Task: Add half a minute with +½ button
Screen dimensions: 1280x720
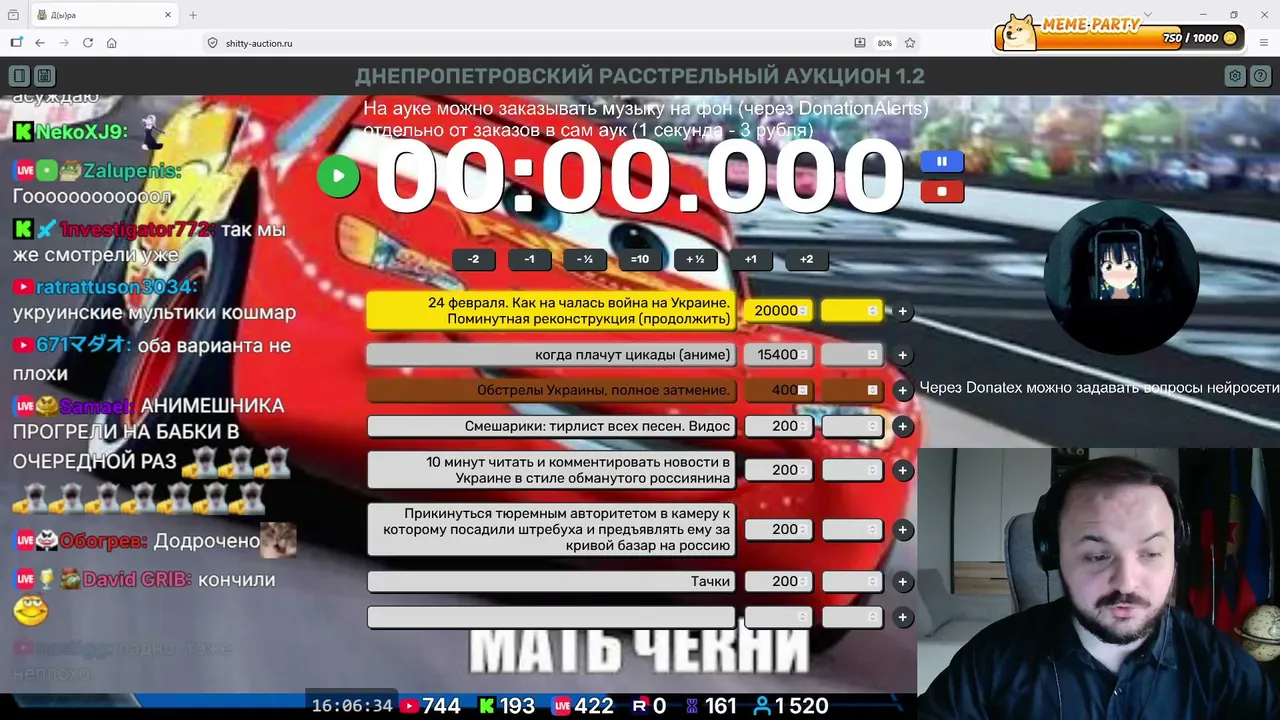Action: (x=695, y=259)
